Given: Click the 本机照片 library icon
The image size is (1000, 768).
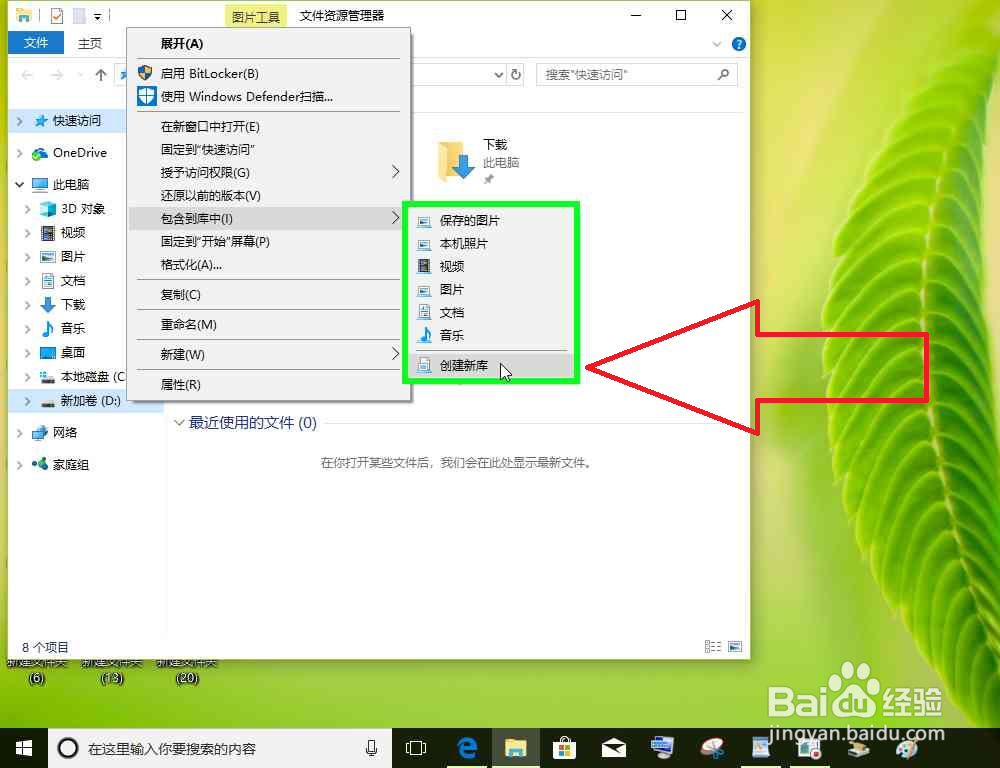Looking at the screenshot, I should click(424, 244).
